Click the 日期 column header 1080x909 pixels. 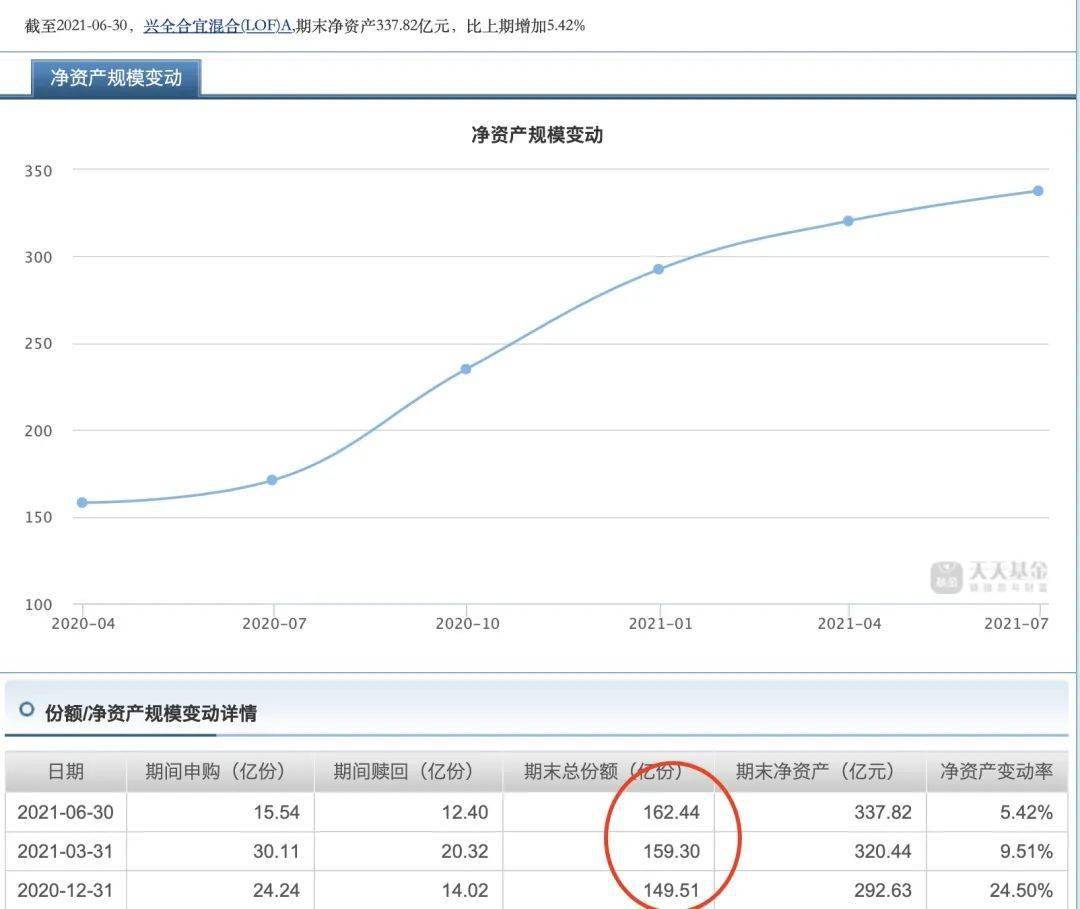click(66, 772)
